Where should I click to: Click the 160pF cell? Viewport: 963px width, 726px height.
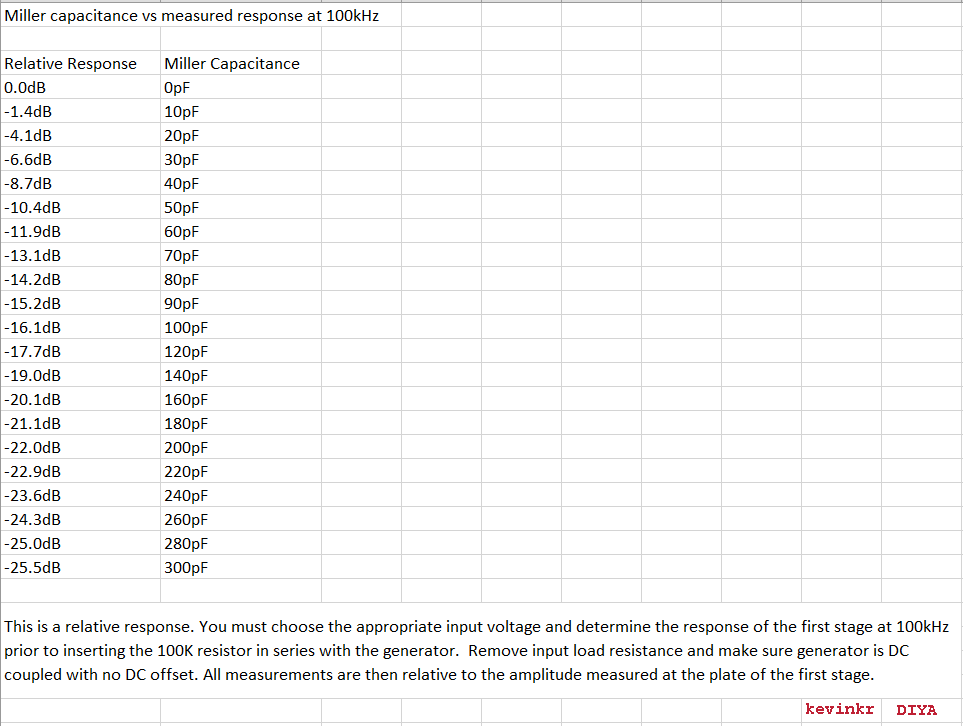click(x=241, y=399)
